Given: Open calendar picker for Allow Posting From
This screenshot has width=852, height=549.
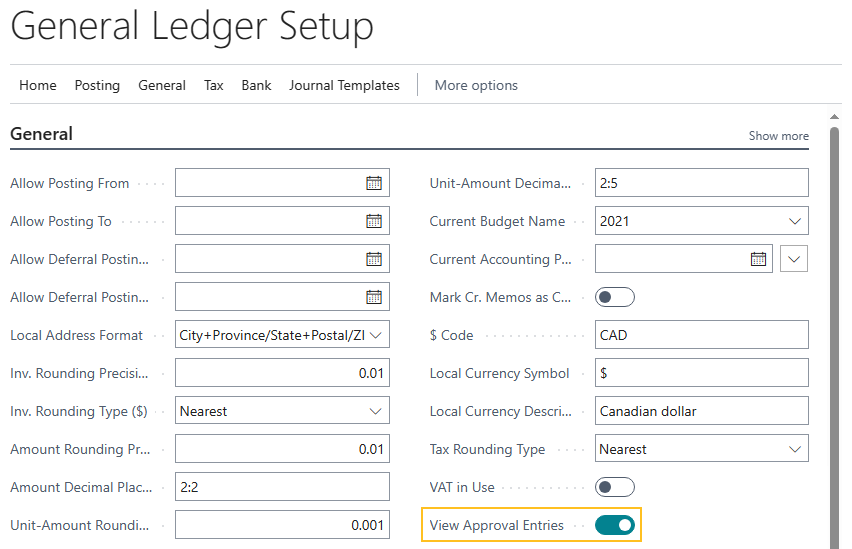Looking at the screenshot, I should (374, 183).
